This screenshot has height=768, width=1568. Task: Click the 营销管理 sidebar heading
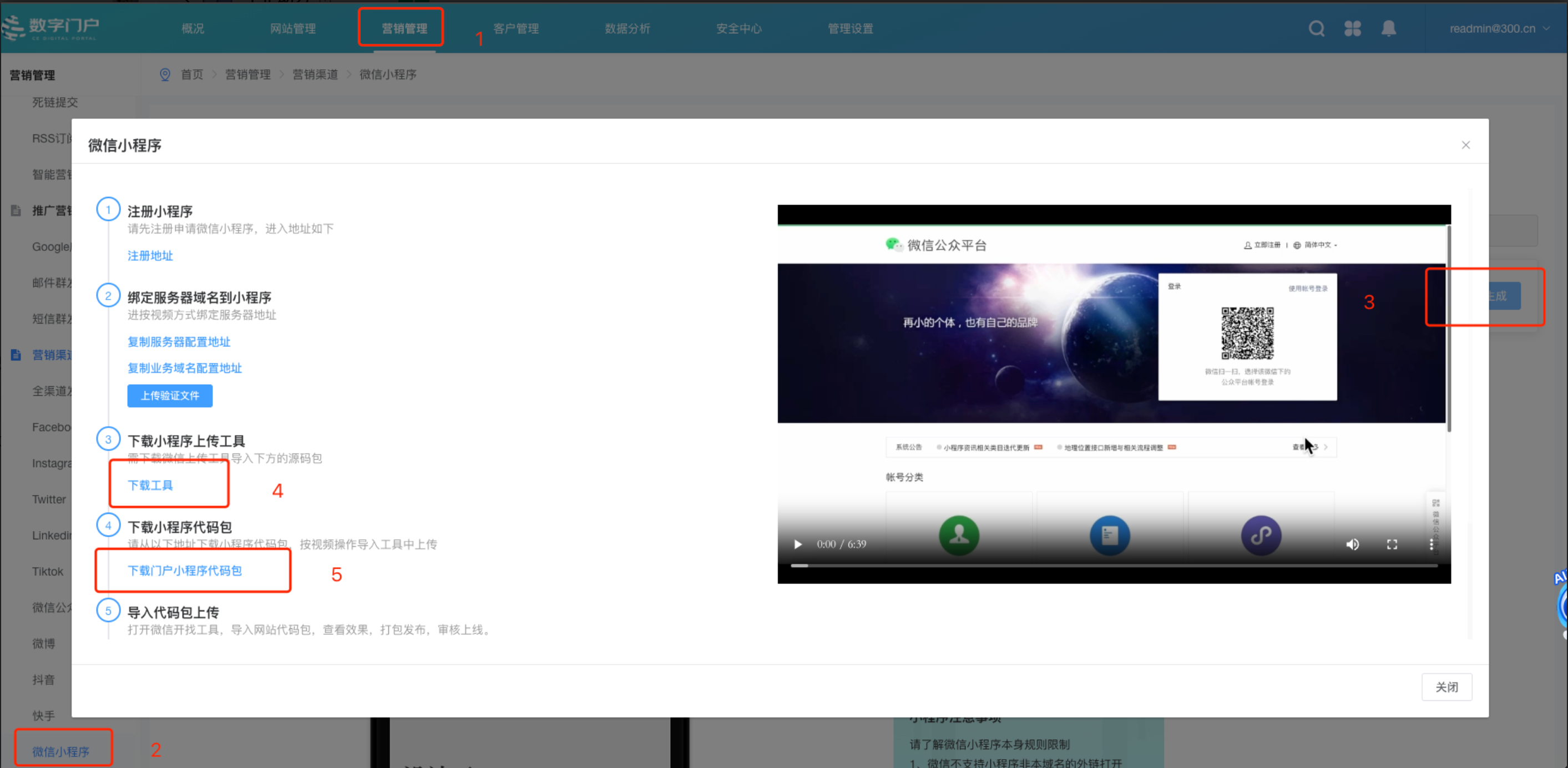pyautogui.click(x=32, y=75)
